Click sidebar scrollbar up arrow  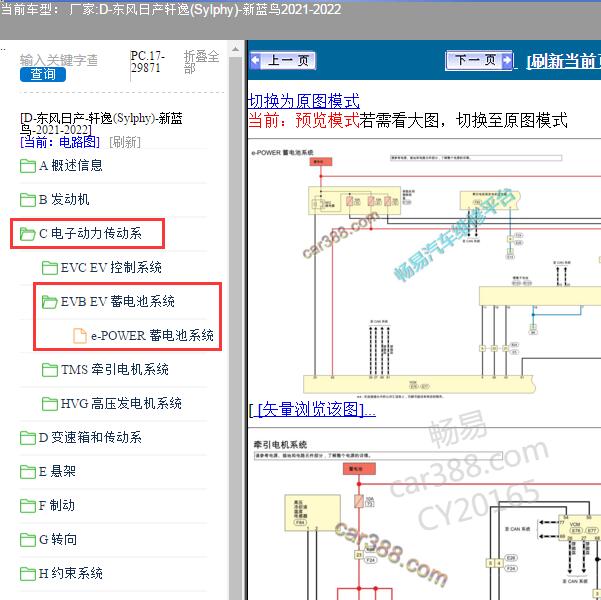point(235,49)
